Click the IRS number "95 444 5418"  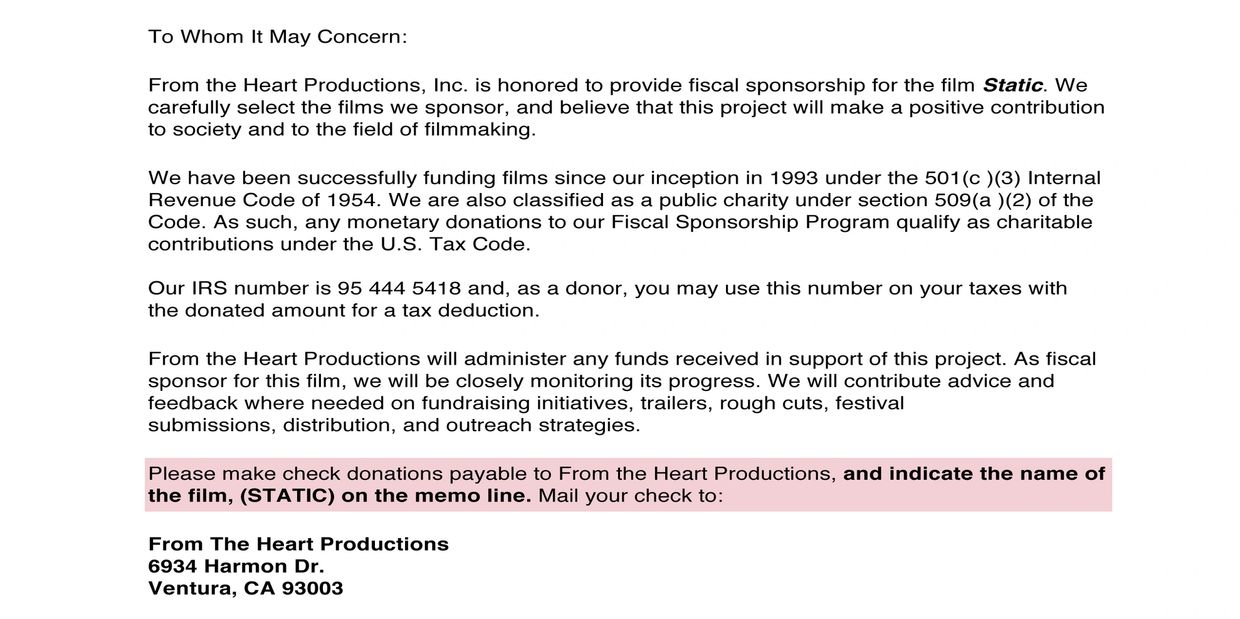(399, 288)
